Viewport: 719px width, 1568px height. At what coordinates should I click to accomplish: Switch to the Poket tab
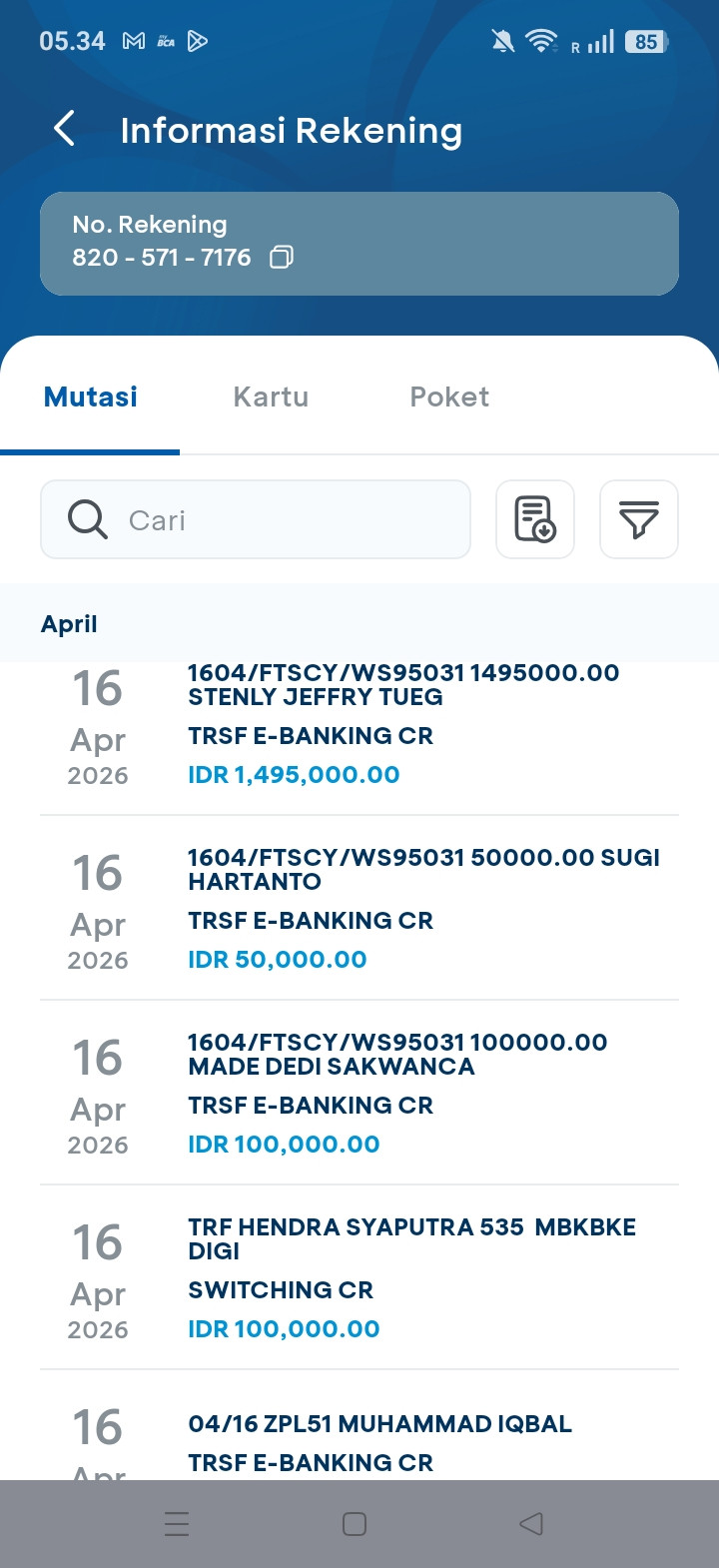click(x=449, y=396)
